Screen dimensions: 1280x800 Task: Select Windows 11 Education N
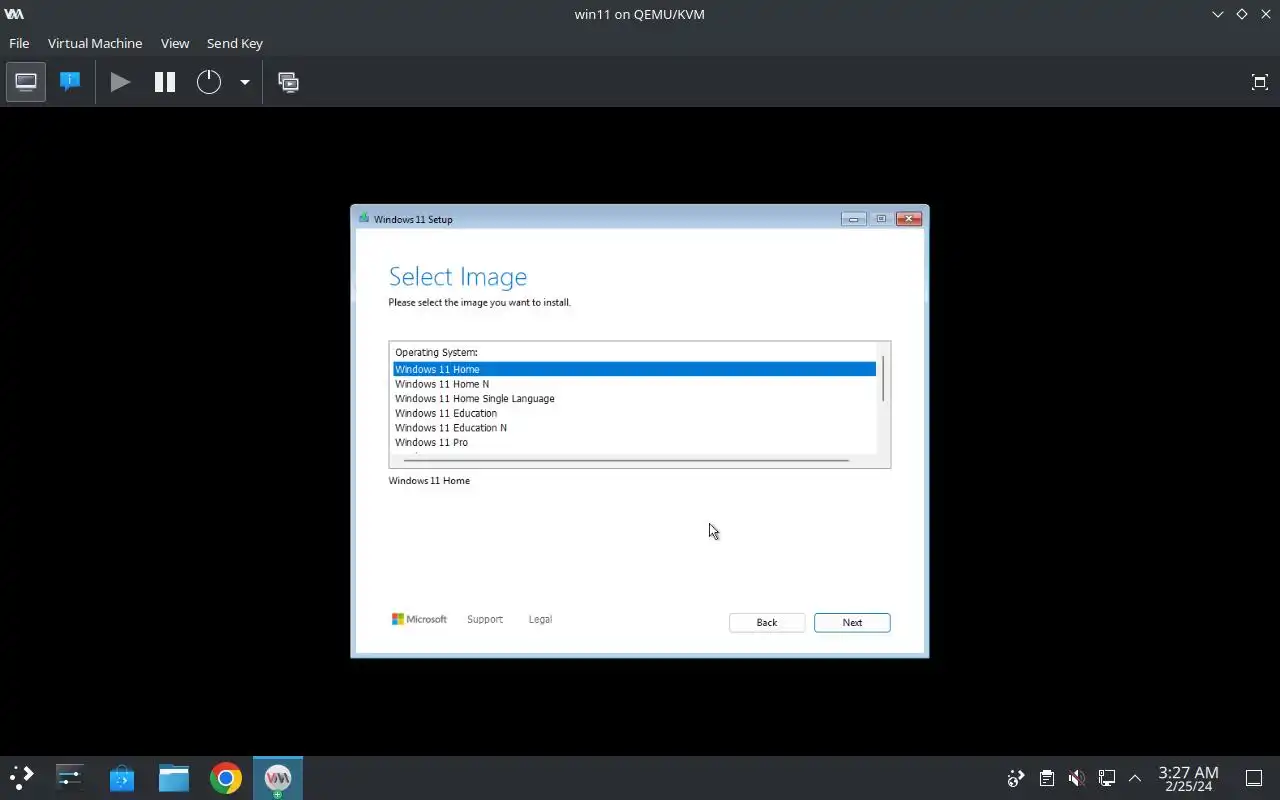click(x=634, y=427)
